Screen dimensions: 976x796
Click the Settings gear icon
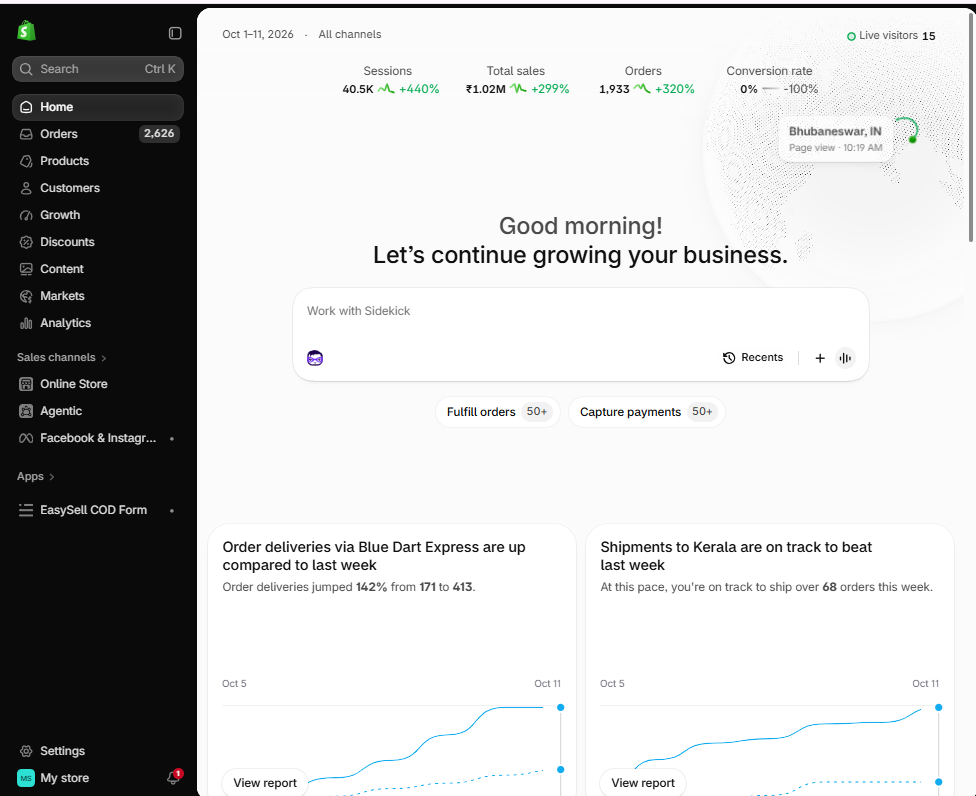pos(26,751)
